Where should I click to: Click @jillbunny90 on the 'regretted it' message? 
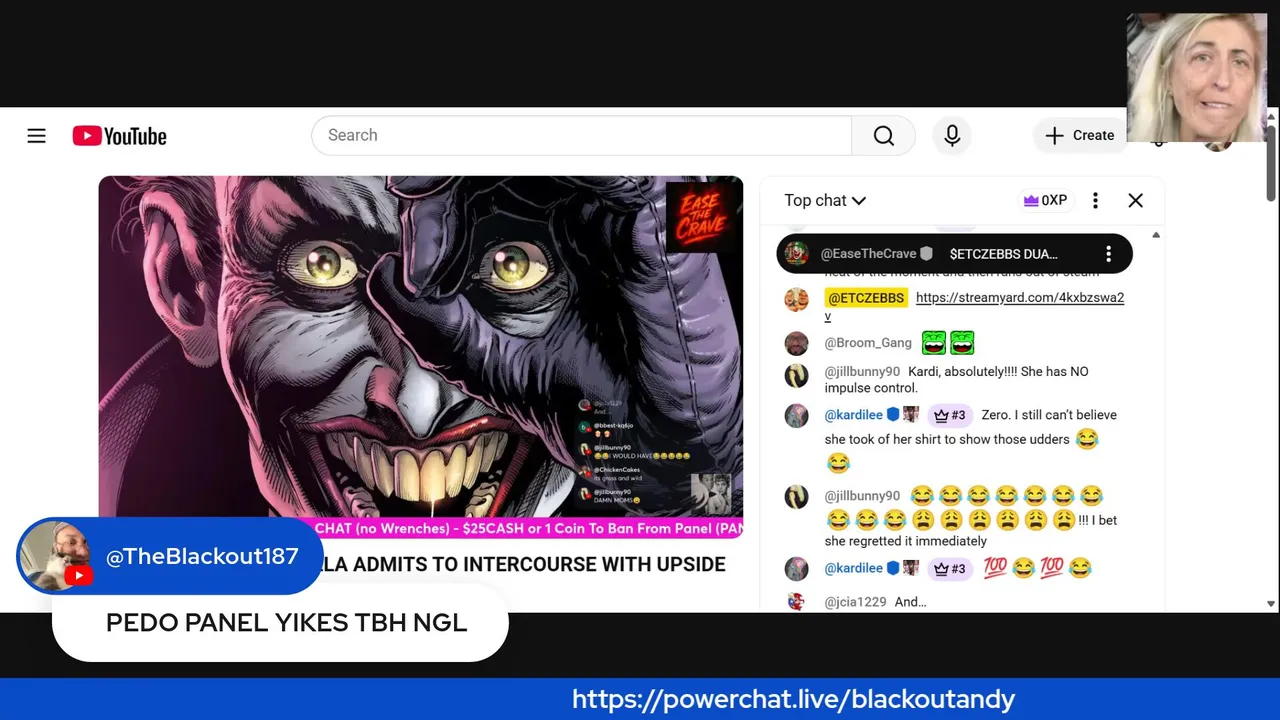tap(862, 496)
